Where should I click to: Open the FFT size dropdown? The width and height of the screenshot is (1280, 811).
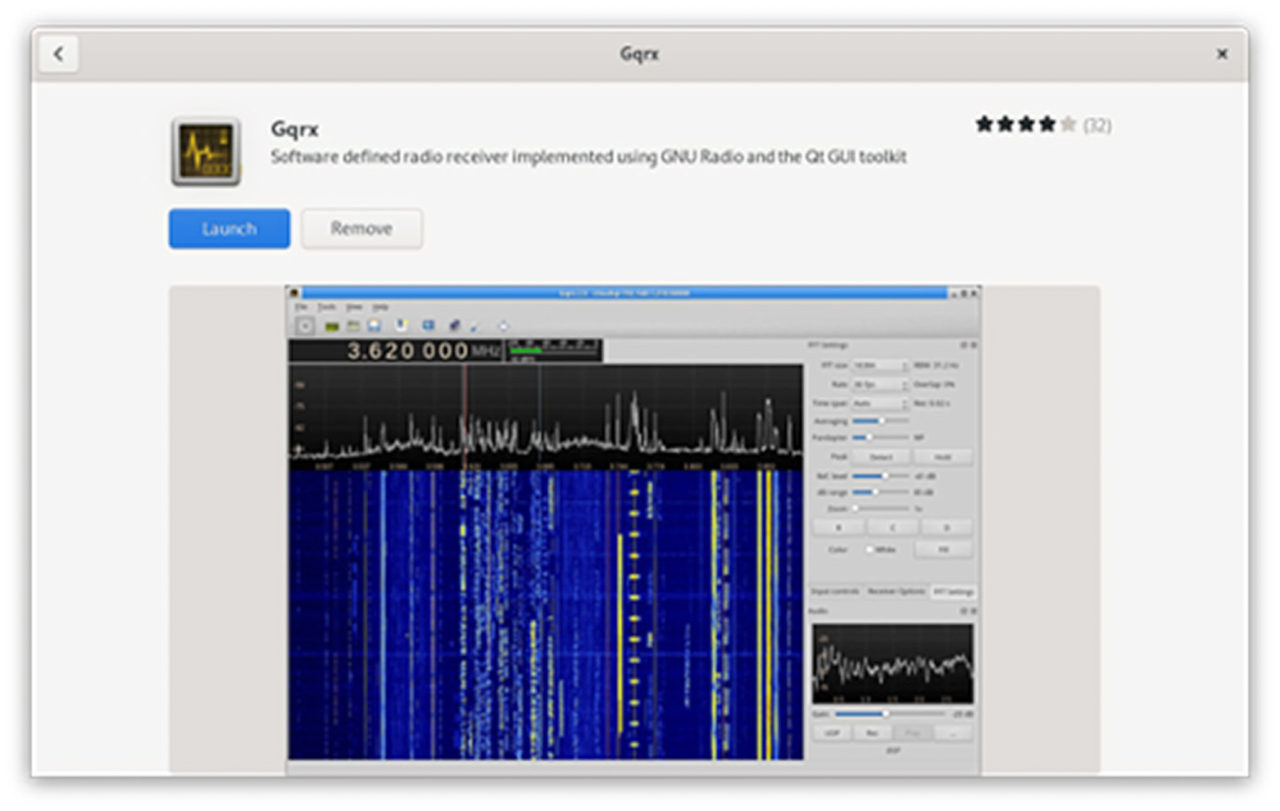point(879,365)
